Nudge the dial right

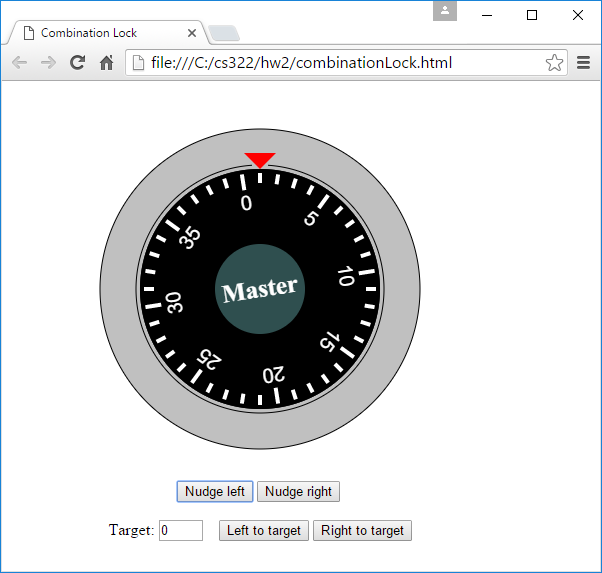pyautogui.click(x=298, y=492)
